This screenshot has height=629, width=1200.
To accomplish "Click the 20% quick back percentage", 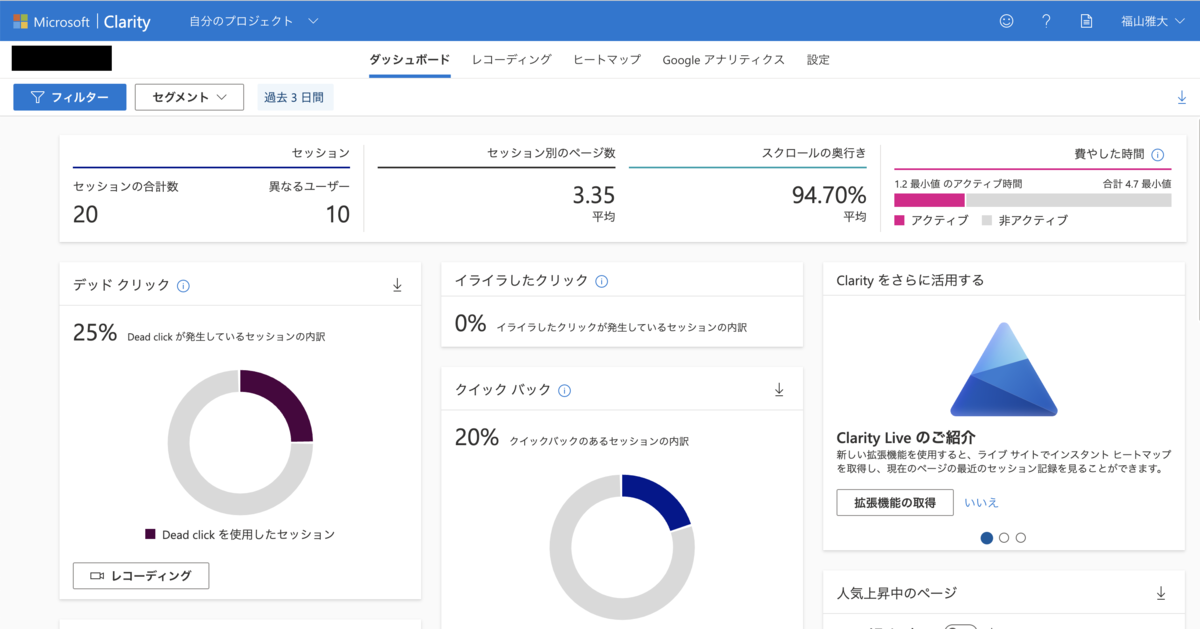I will tap(477, 437).
